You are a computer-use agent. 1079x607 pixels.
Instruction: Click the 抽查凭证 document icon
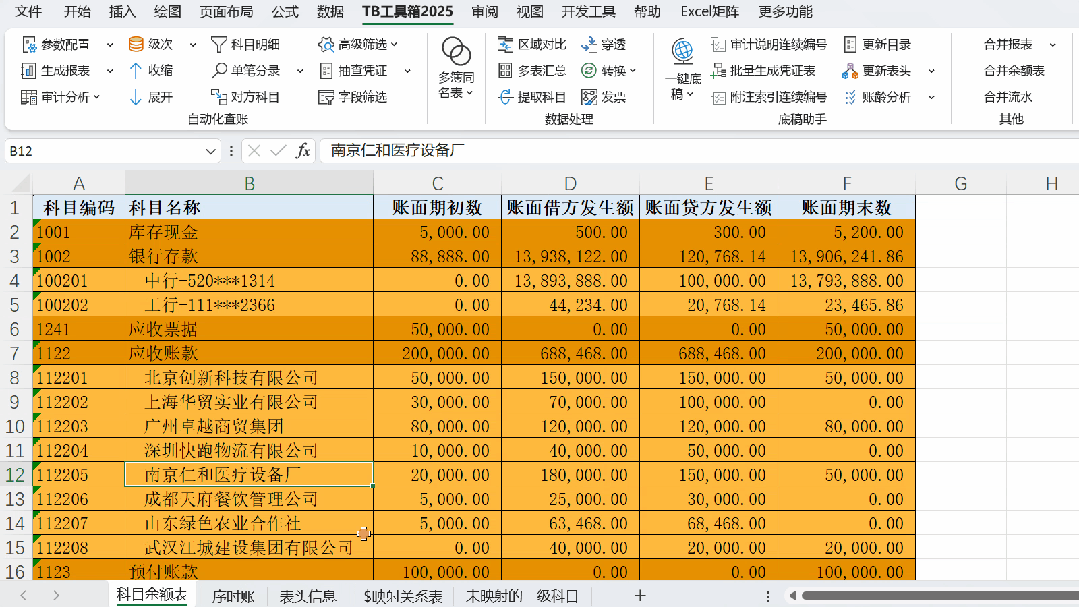[x=326, y=71]
